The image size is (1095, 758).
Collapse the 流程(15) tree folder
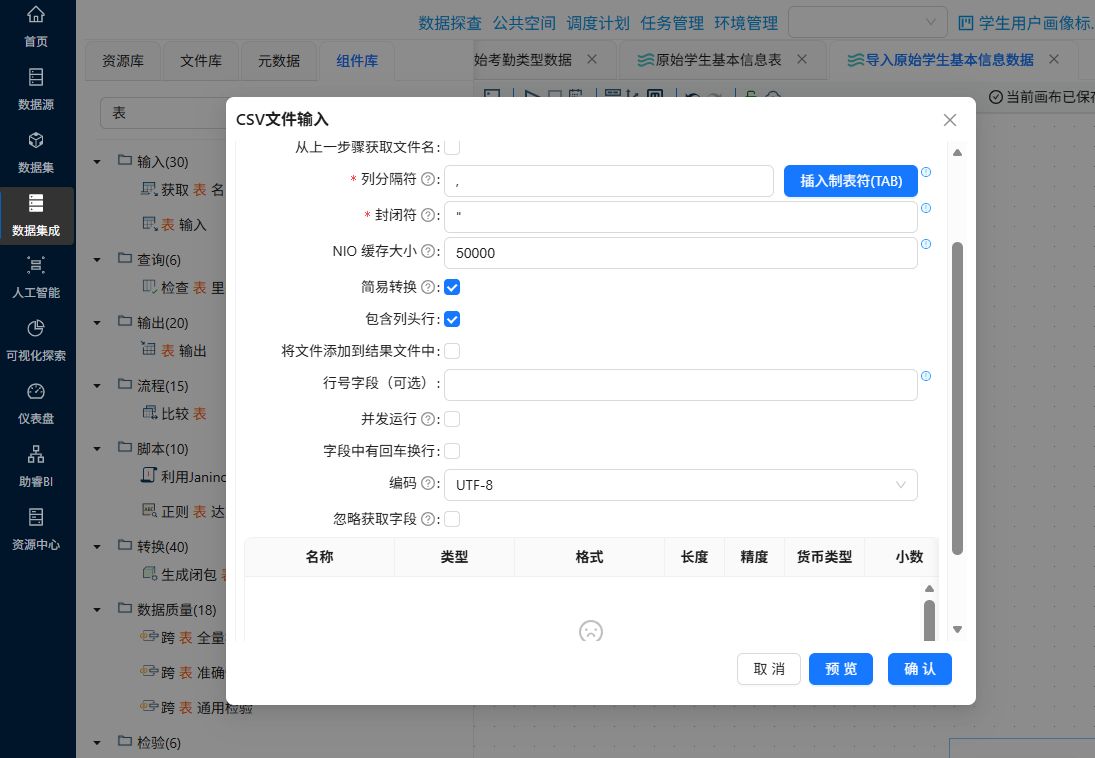click(97, 386)
